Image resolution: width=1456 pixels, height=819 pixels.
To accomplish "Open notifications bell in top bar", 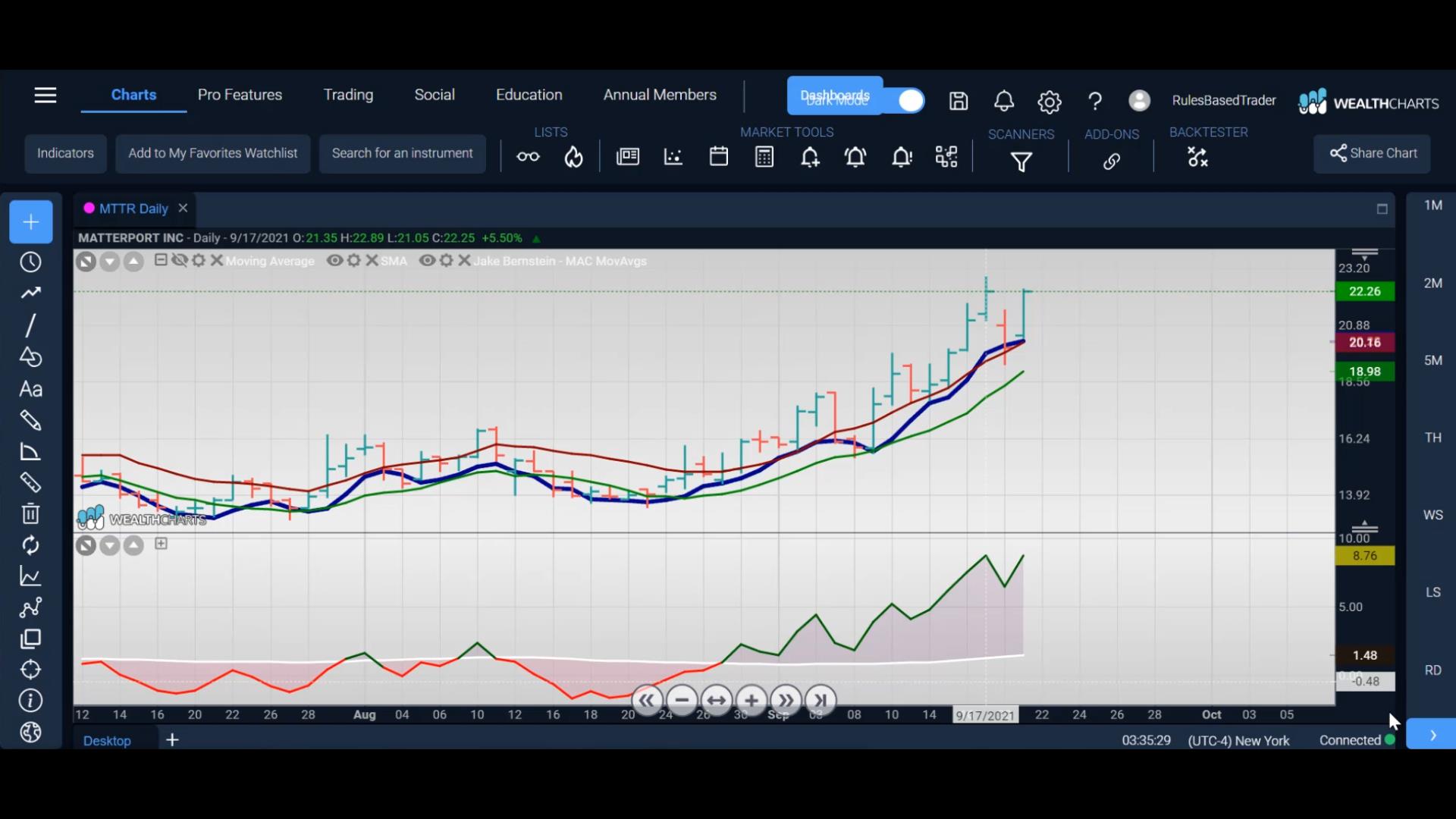I will pyautogui.click(x=1004, y=101).
